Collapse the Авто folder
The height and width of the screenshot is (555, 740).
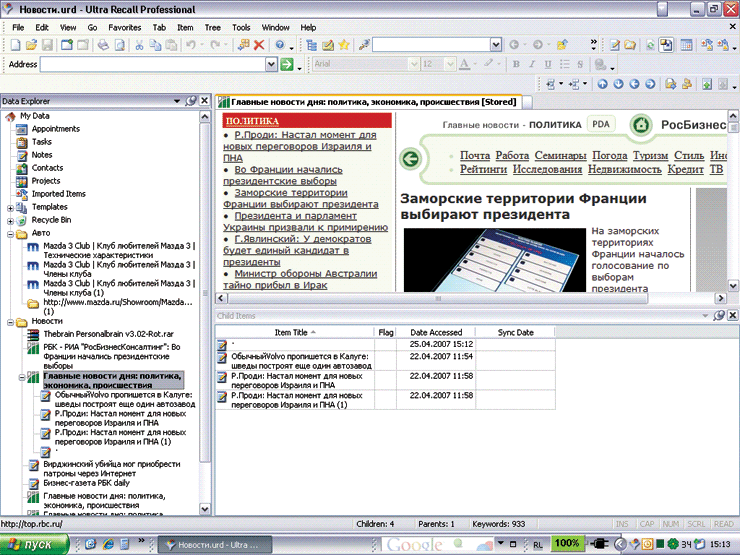coord(10,234)
